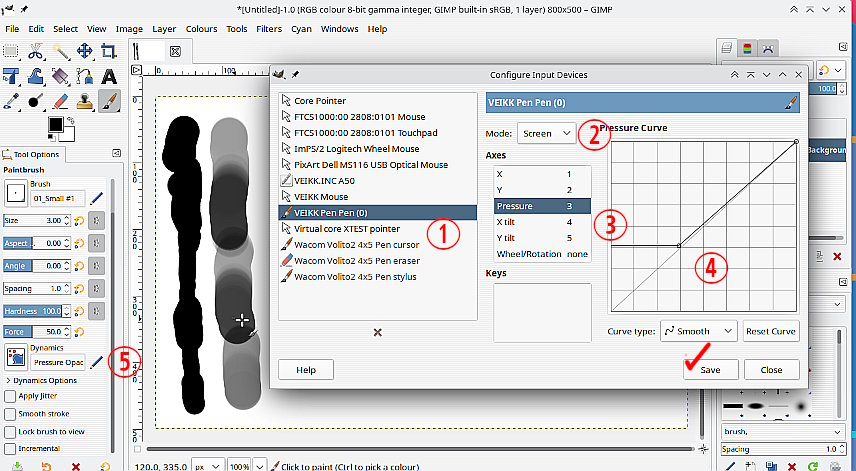This screenshot has width=856, height=471.
Task: Click the Close button in dialog
Action: tap(771, 369)
